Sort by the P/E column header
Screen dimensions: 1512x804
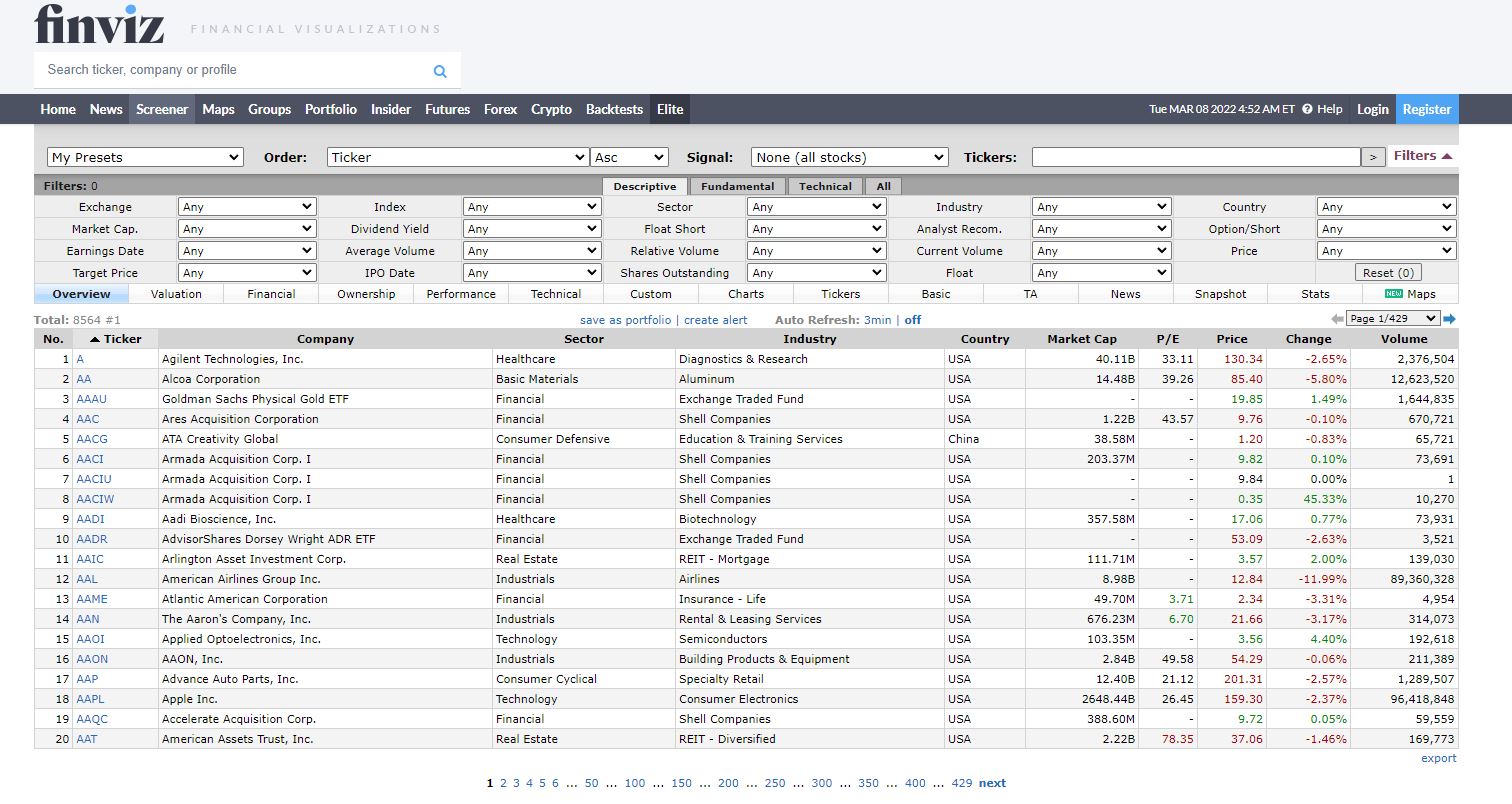pos(1168,339)
